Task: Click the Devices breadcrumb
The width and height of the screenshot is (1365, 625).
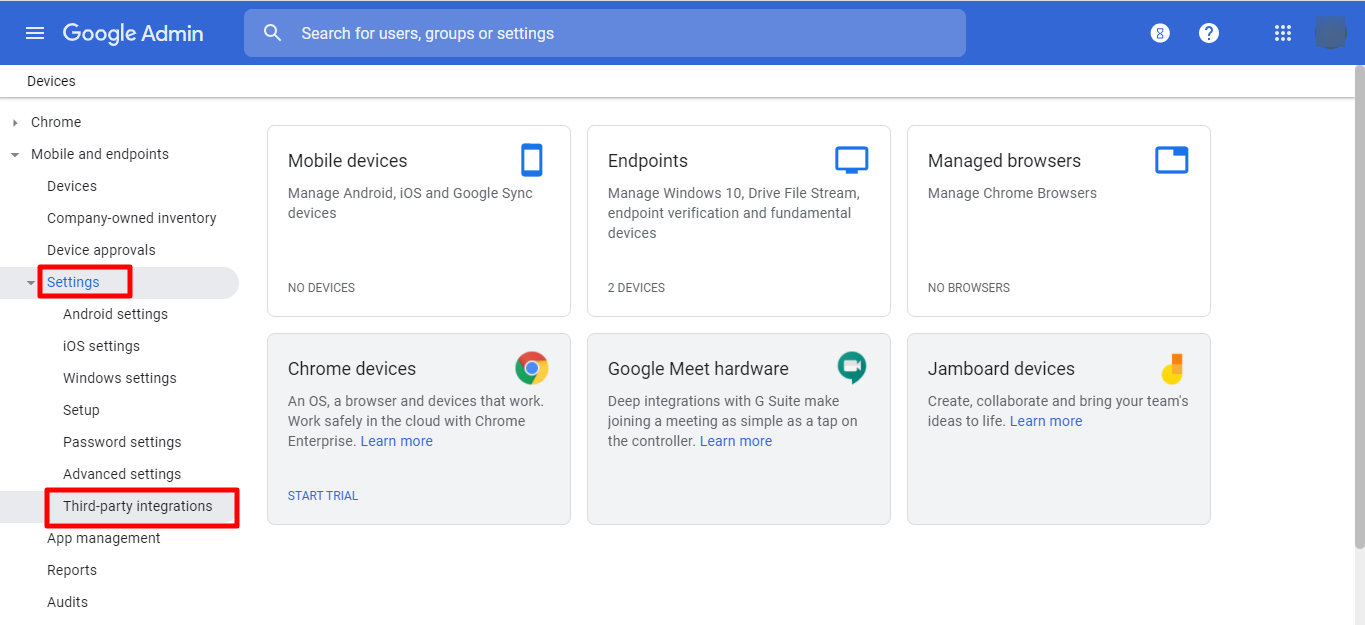Action: pyautogui.click(x=51, y=81)
